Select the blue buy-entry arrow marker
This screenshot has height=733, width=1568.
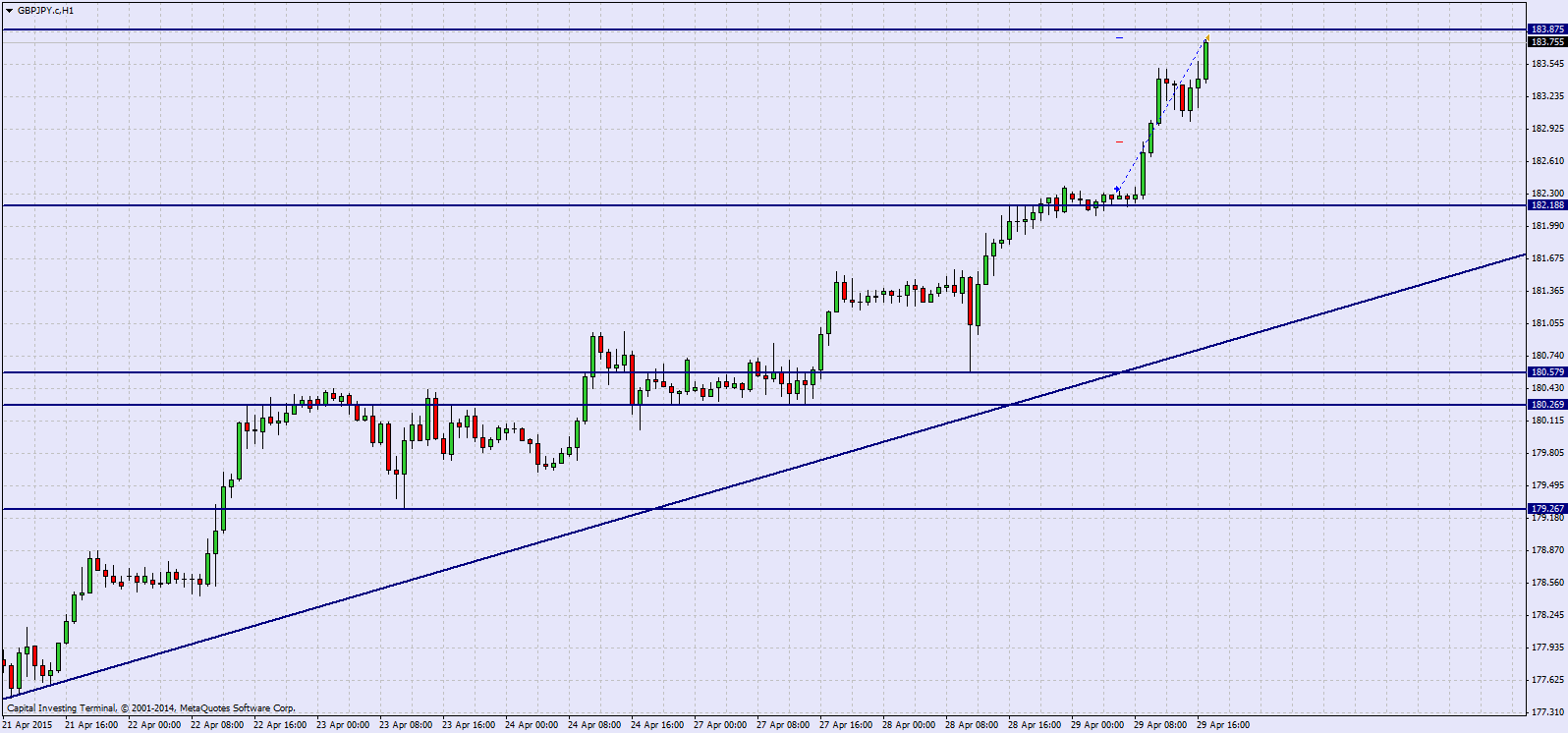(1117, 190)
